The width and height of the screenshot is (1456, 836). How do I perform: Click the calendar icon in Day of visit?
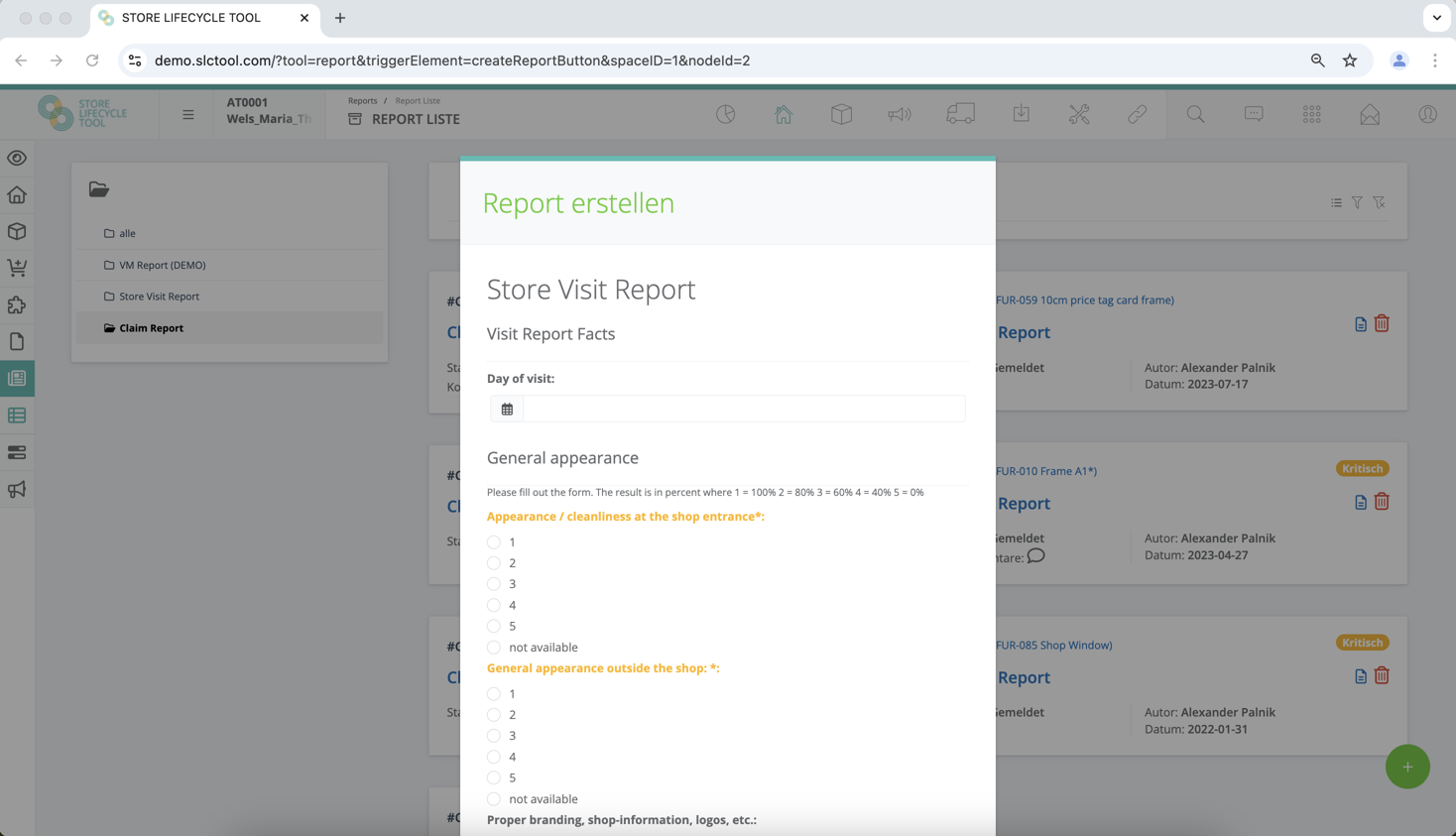pos(507,409)
